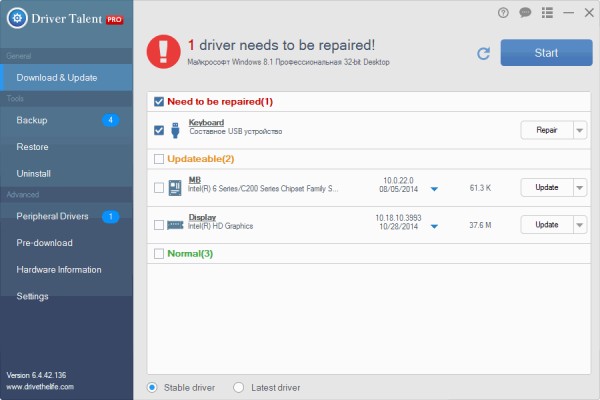Uncheck the Need to be repaired group checkbox
600x400 pixels.
point(159,102)
